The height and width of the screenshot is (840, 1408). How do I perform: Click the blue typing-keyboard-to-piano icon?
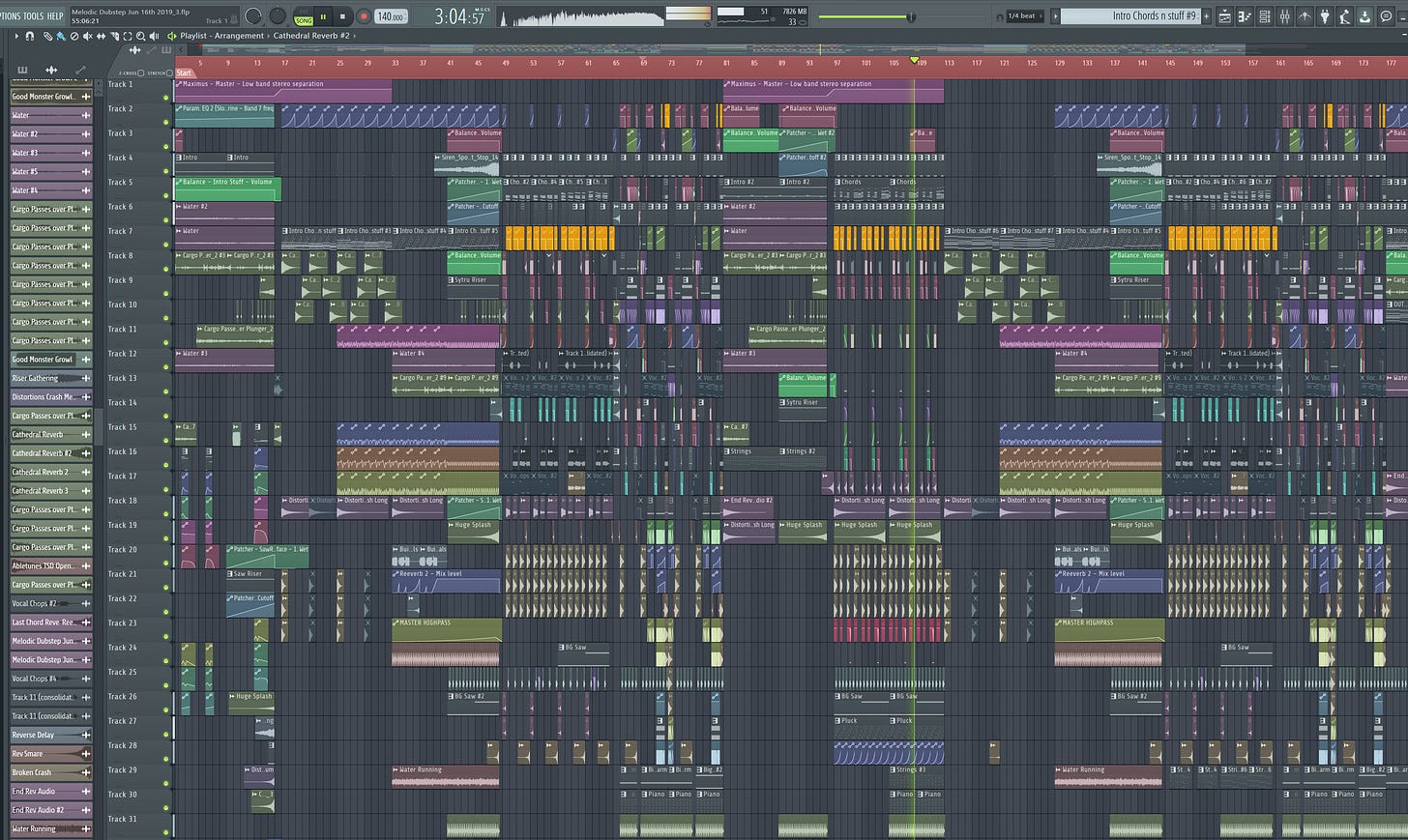[x=60, y=37]
